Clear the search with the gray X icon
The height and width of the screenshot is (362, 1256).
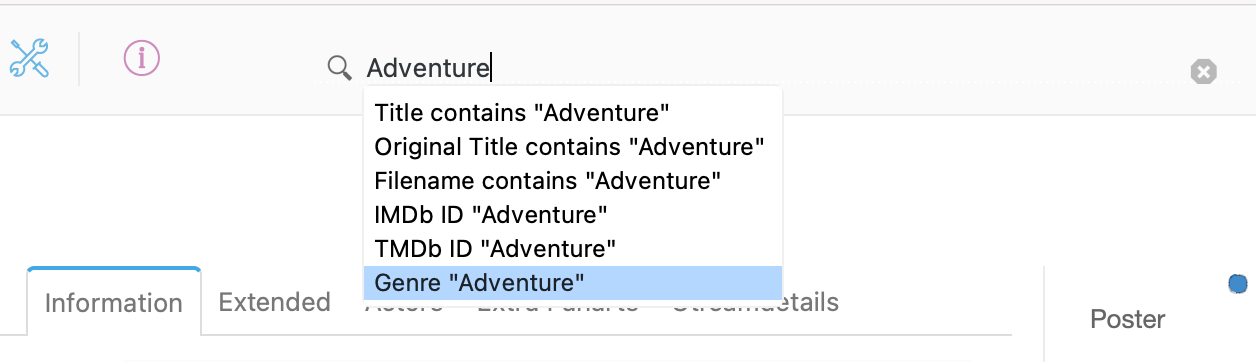(x=1204, y=71)
